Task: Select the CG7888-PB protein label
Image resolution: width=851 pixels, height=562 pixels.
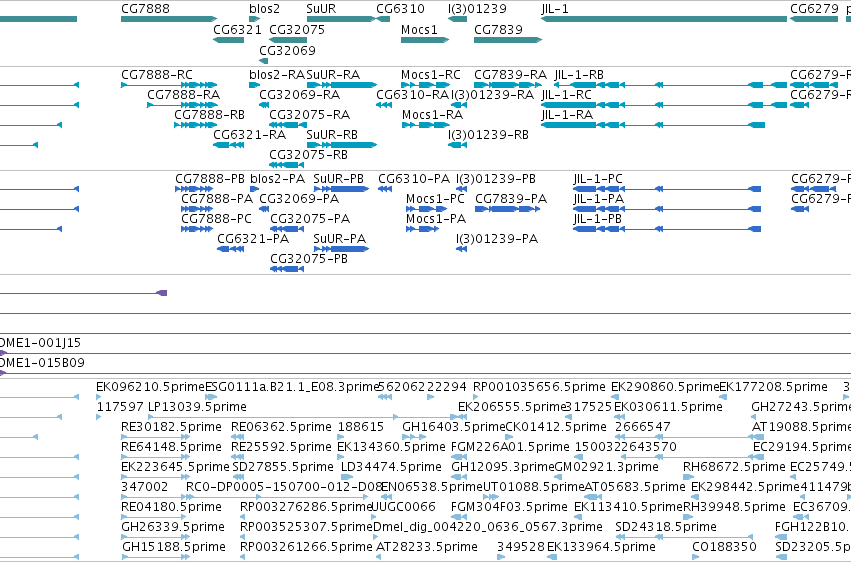Action: click(210, 178)
